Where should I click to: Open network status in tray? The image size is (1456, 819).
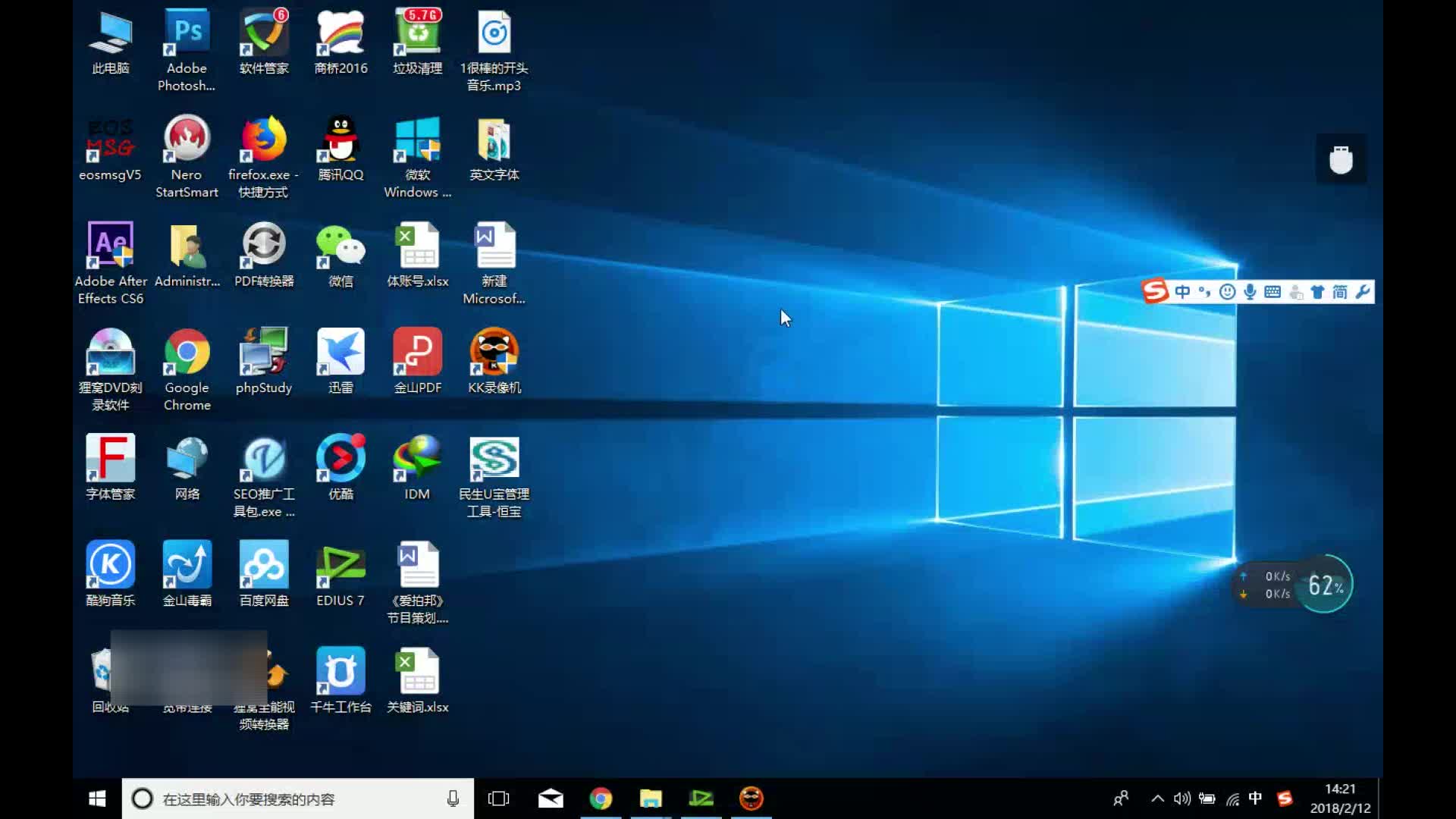point(1233,799)
